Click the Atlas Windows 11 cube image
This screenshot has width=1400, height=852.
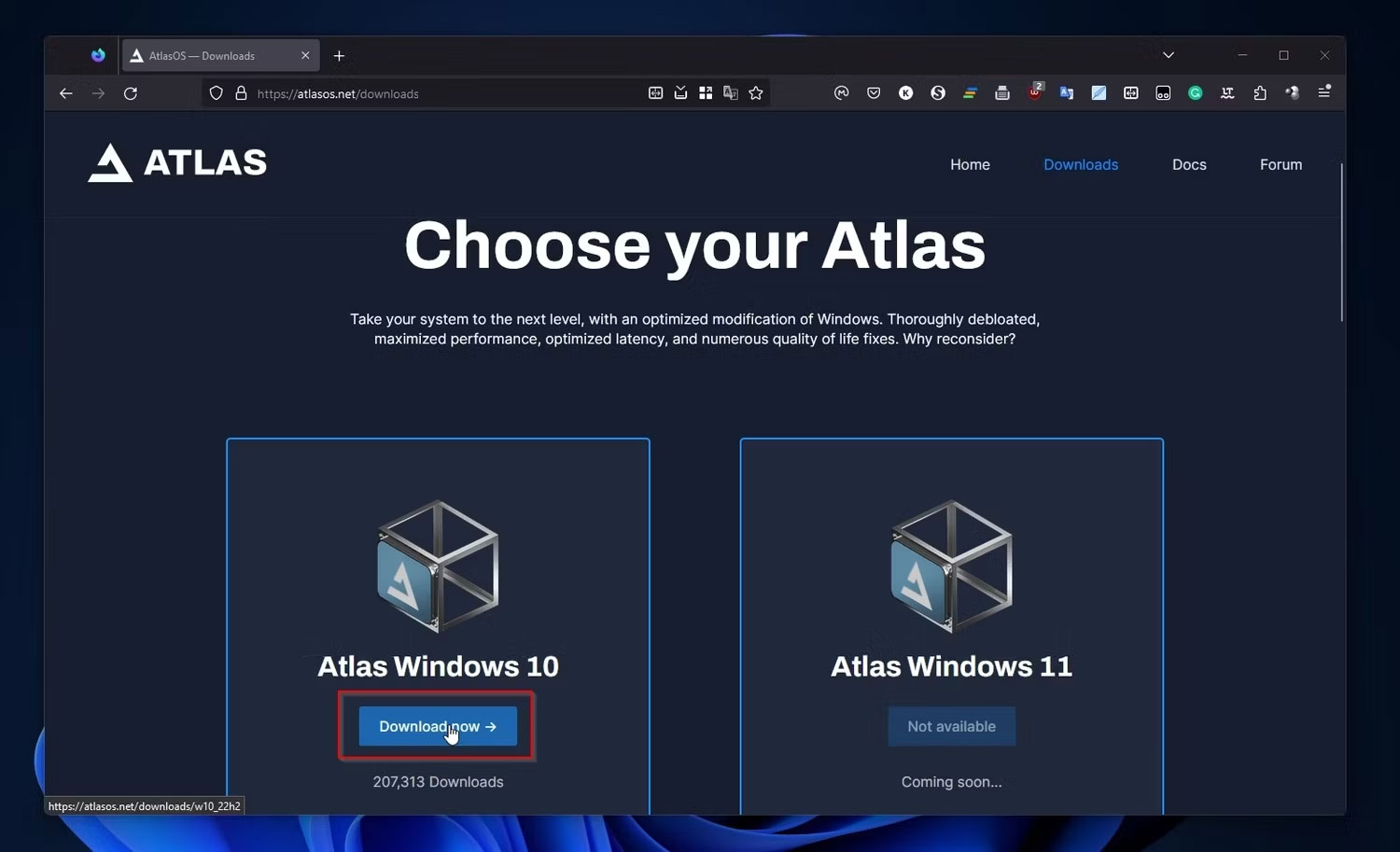coord(952,566)
